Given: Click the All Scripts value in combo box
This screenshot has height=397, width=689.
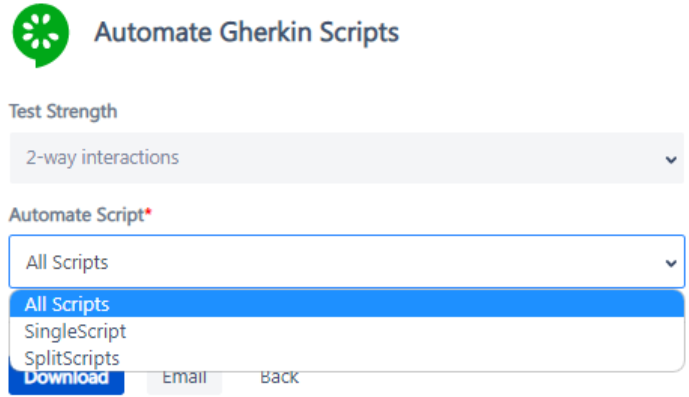Looking at the screenshot, I should coord(67,262).
